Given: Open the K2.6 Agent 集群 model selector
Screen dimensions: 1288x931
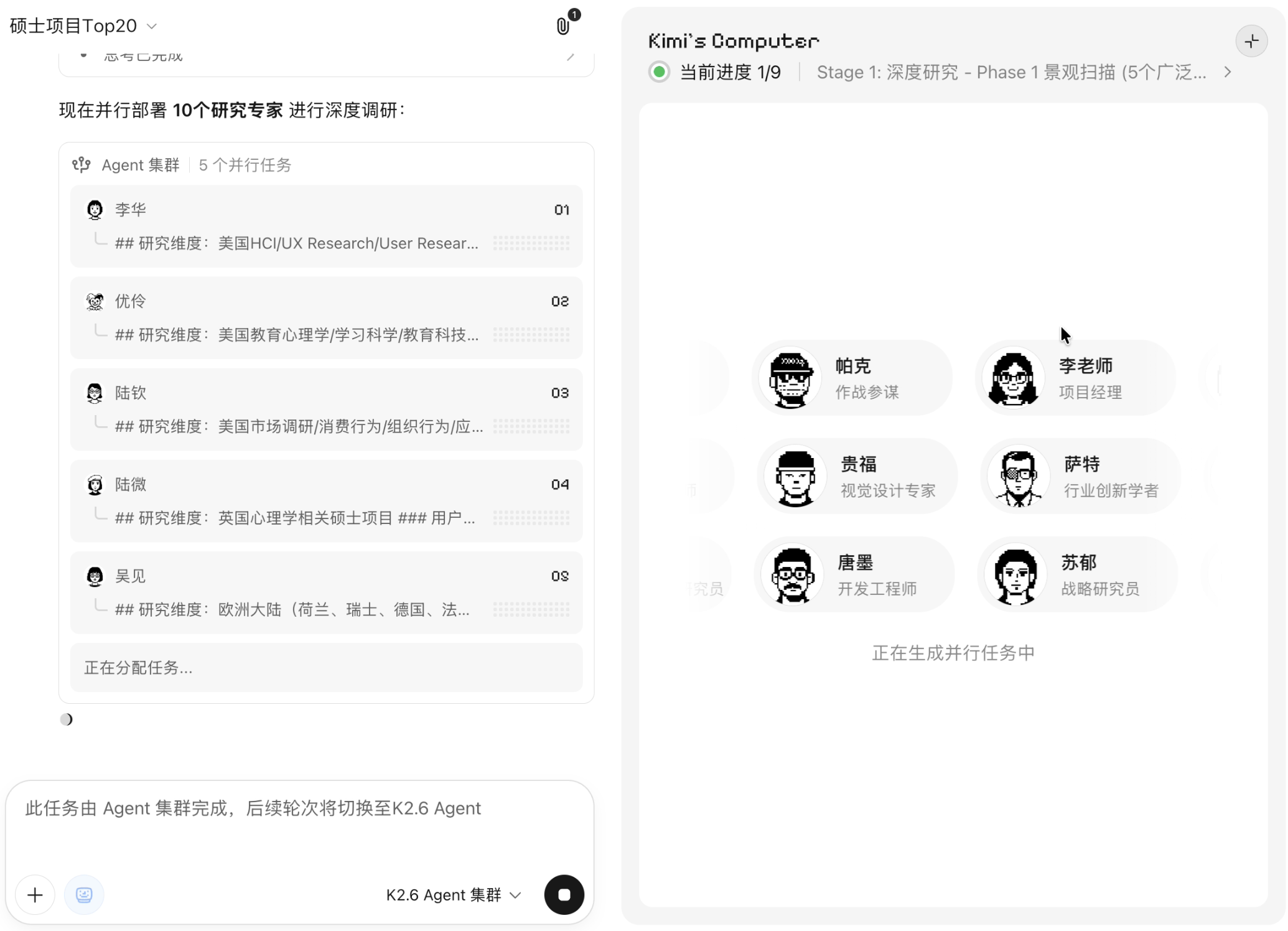Looking at the screenshot, I should pyautogui.click(x=453, y=895).
